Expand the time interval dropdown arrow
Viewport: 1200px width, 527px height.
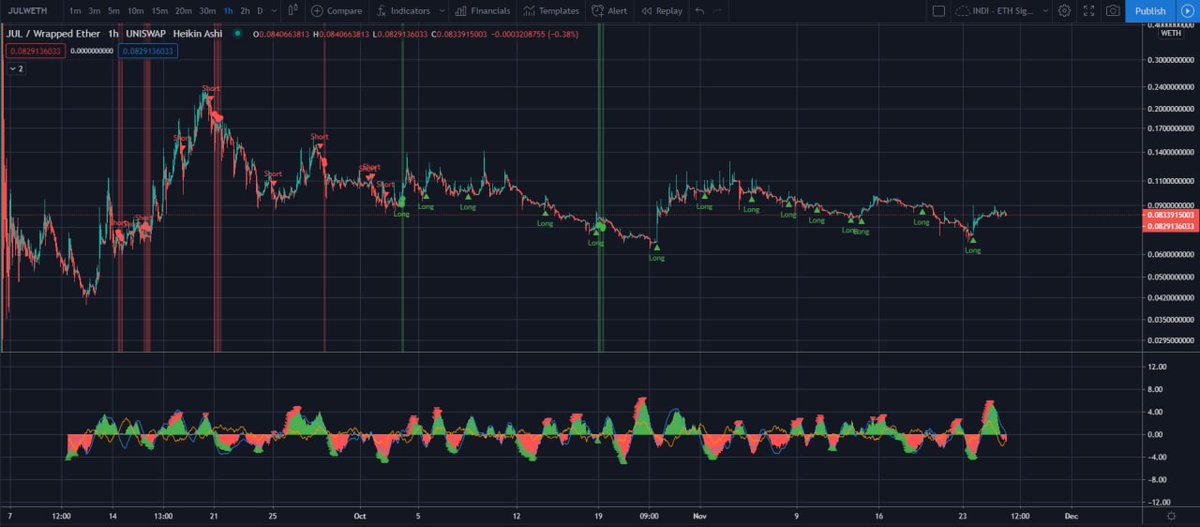click(x=274, y=11)
